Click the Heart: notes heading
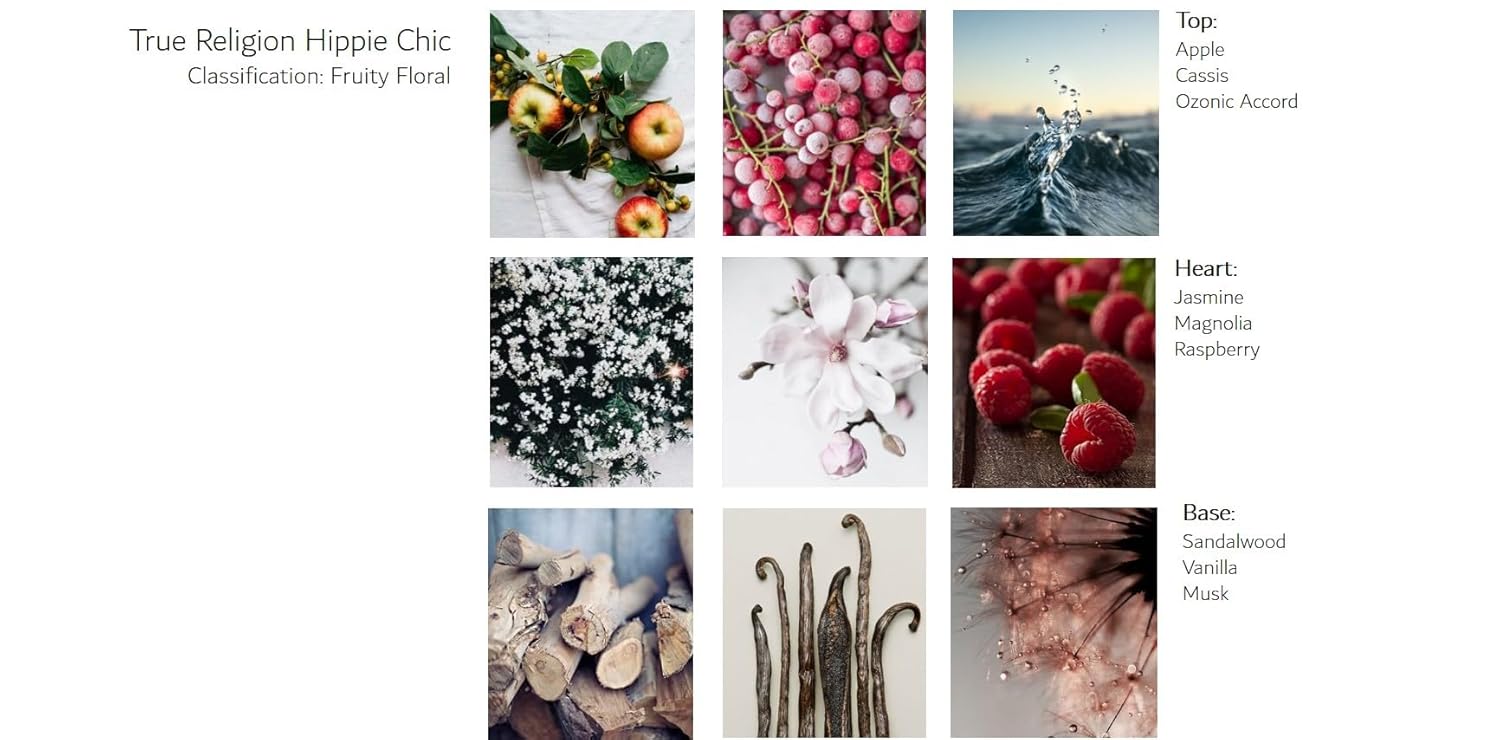The image size is (1500, 740). pos(1206,268)
